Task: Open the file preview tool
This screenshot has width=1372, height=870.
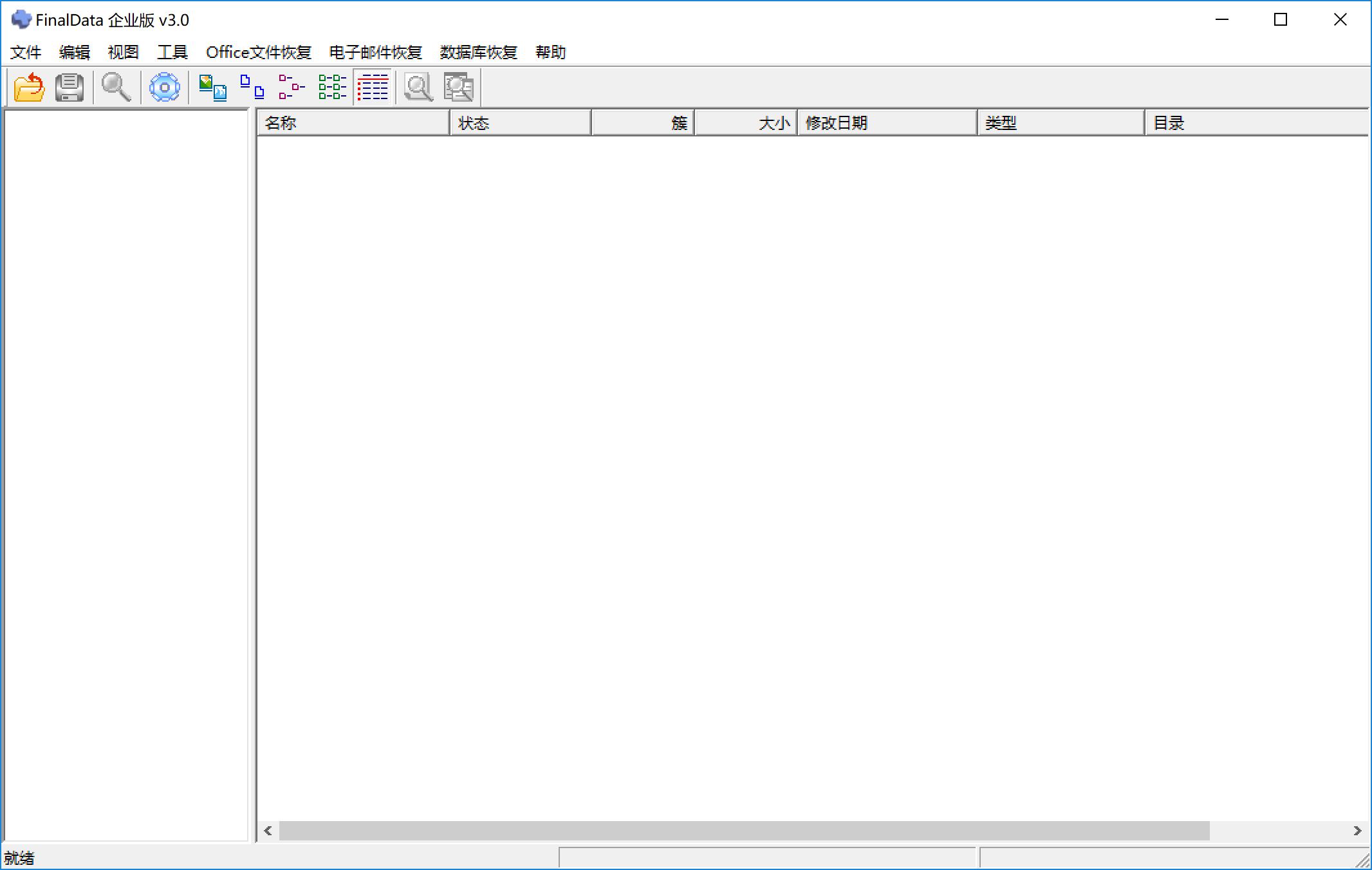Action: 418,87
